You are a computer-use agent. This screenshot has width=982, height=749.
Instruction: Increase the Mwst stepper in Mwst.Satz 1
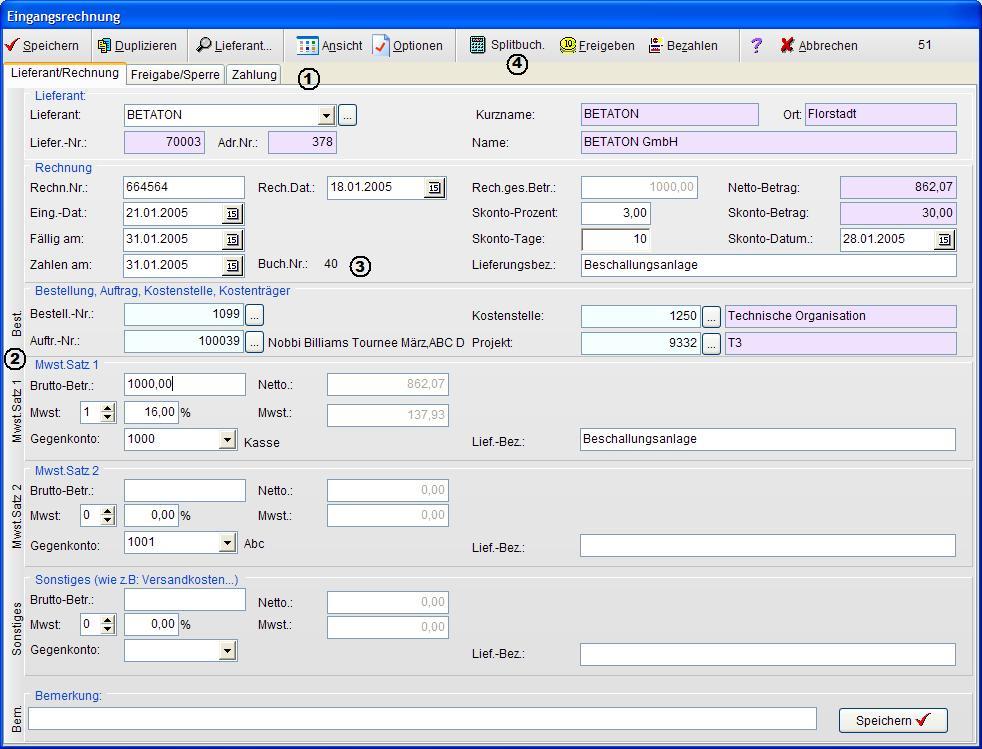pyautogui.click(x=108, y=408)
